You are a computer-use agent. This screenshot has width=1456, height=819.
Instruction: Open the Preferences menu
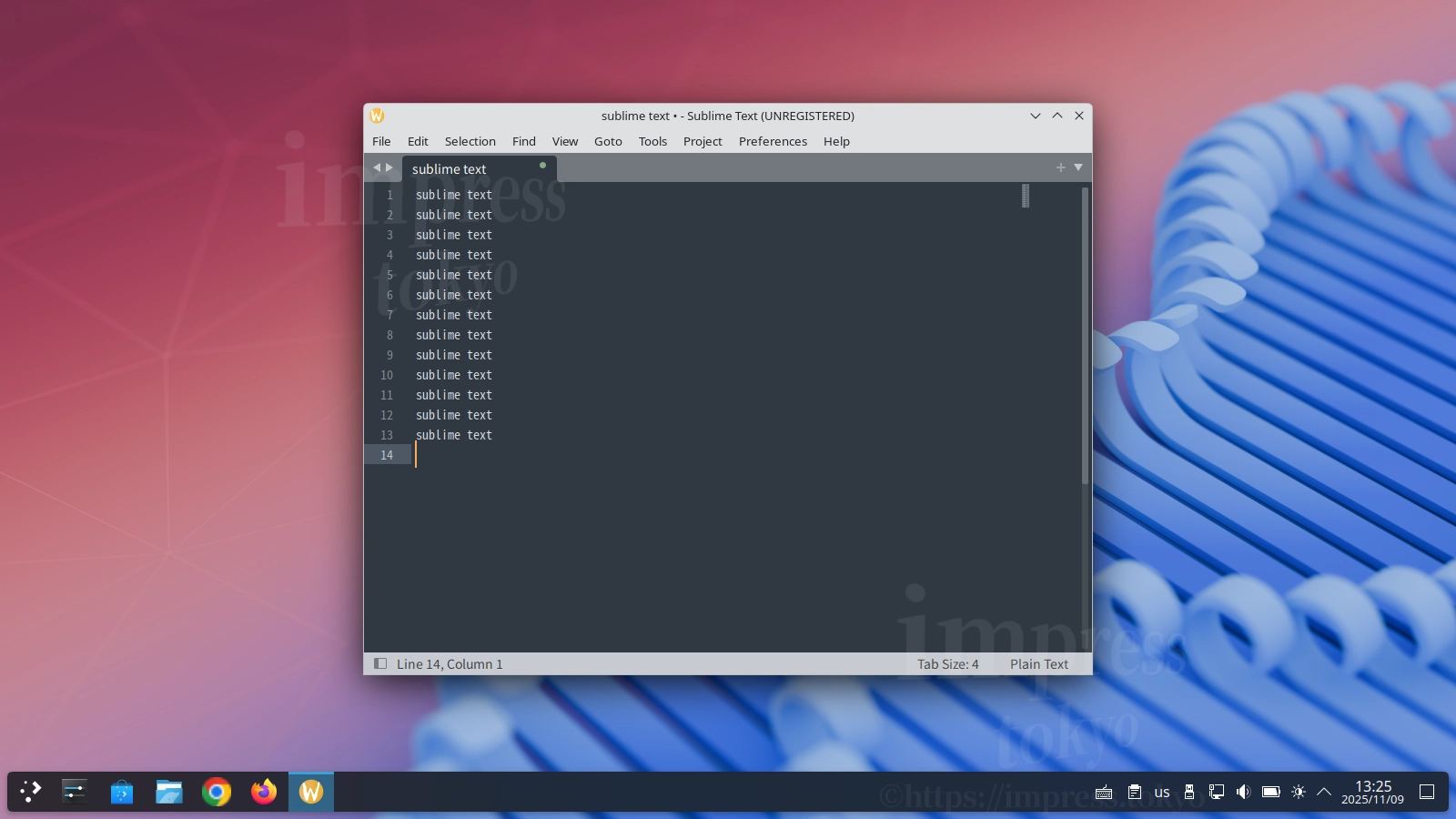click(773, 141)
